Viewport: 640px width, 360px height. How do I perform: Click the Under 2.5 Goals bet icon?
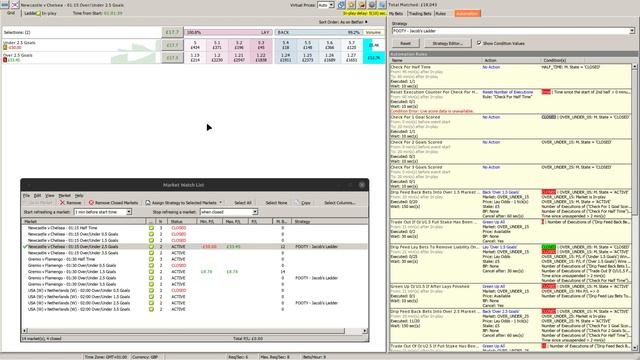(x=5, y=47)
